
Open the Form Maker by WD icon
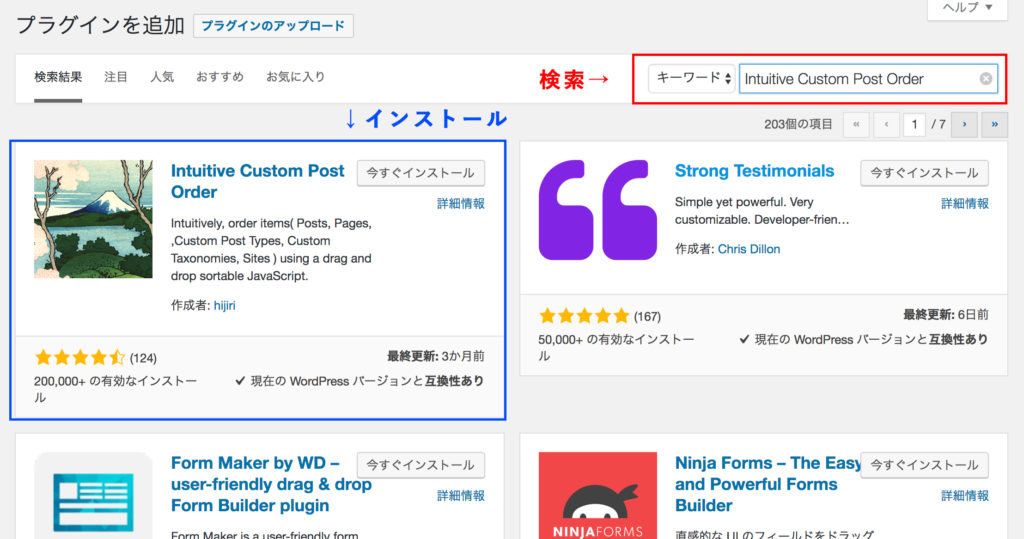[x=93, y=496]
